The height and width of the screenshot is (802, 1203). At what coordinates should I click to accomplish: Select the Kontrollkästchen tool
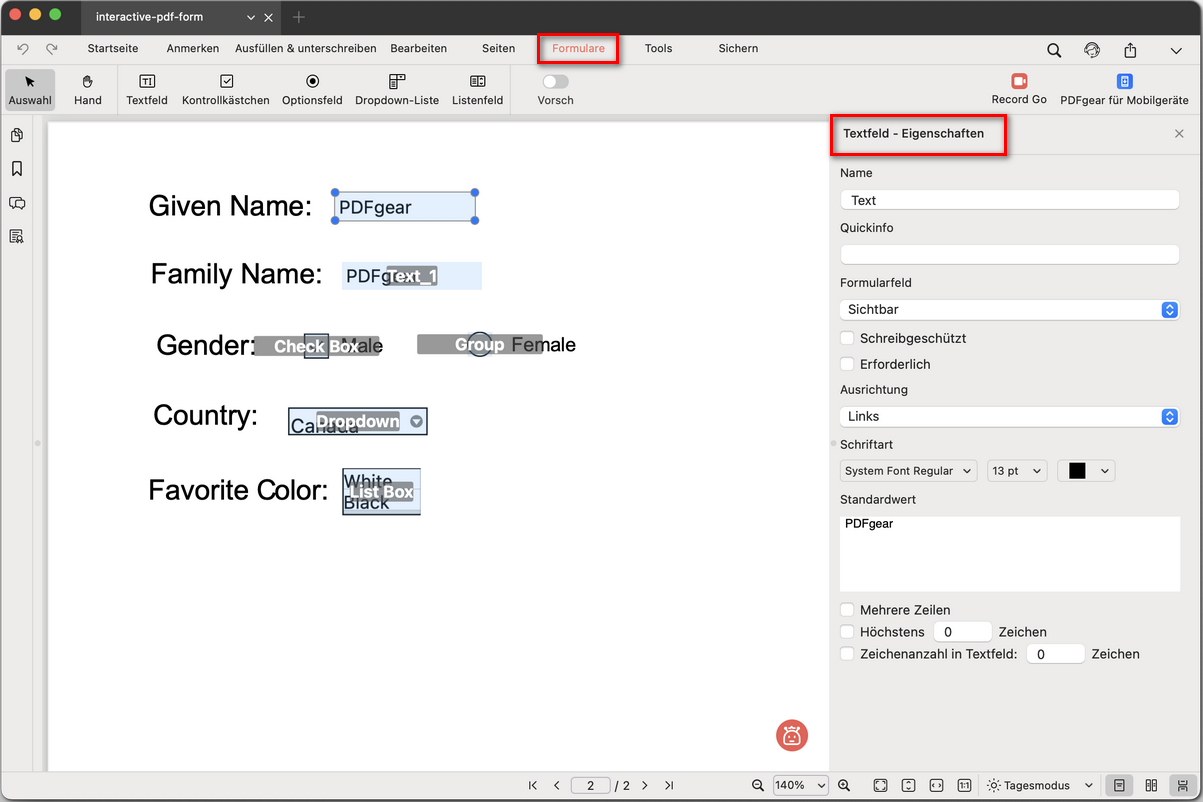[x=226, y=89]
